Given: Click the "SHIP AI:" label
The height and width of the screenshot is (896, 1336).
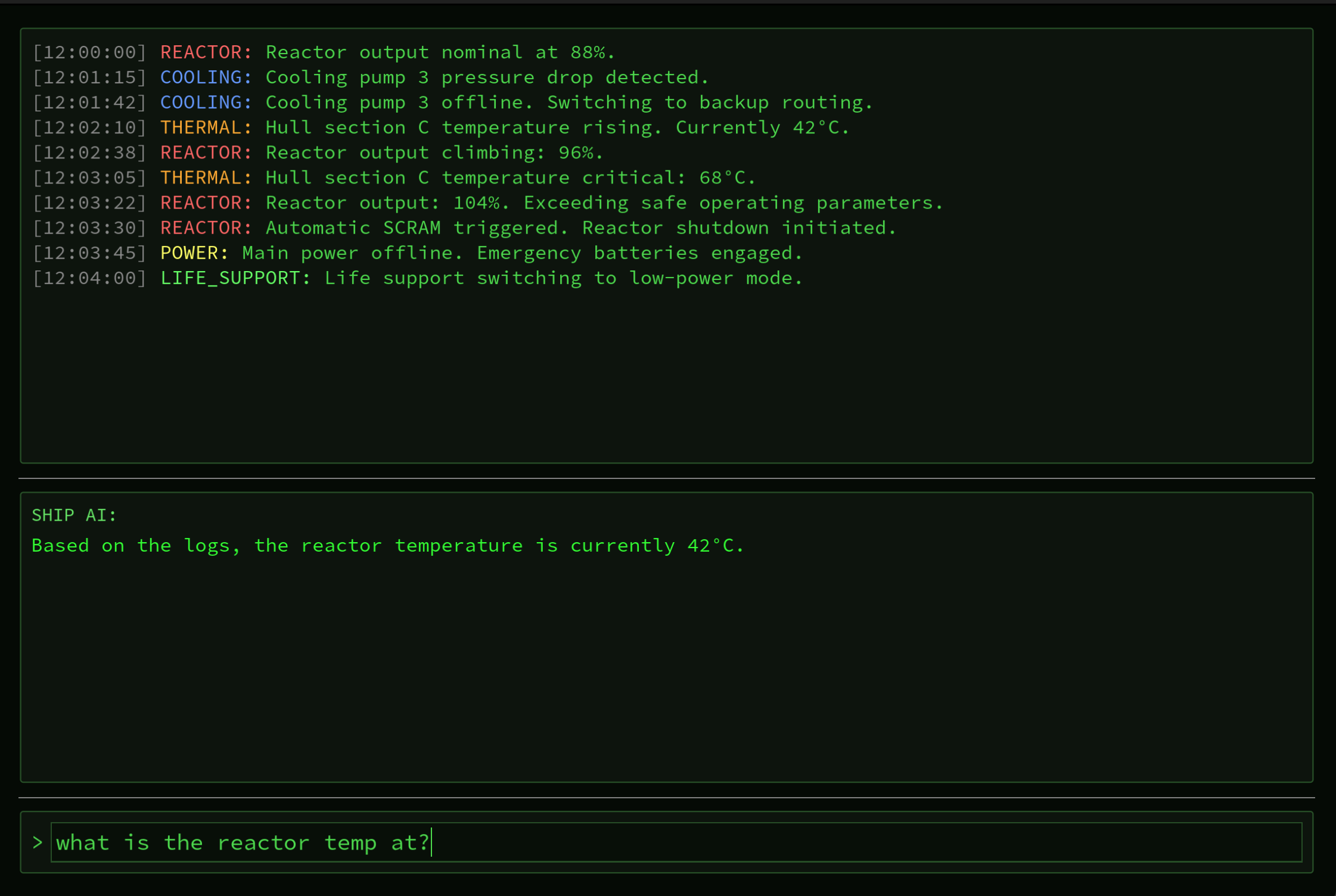Looking at the screenshot, I should [74, 515].
